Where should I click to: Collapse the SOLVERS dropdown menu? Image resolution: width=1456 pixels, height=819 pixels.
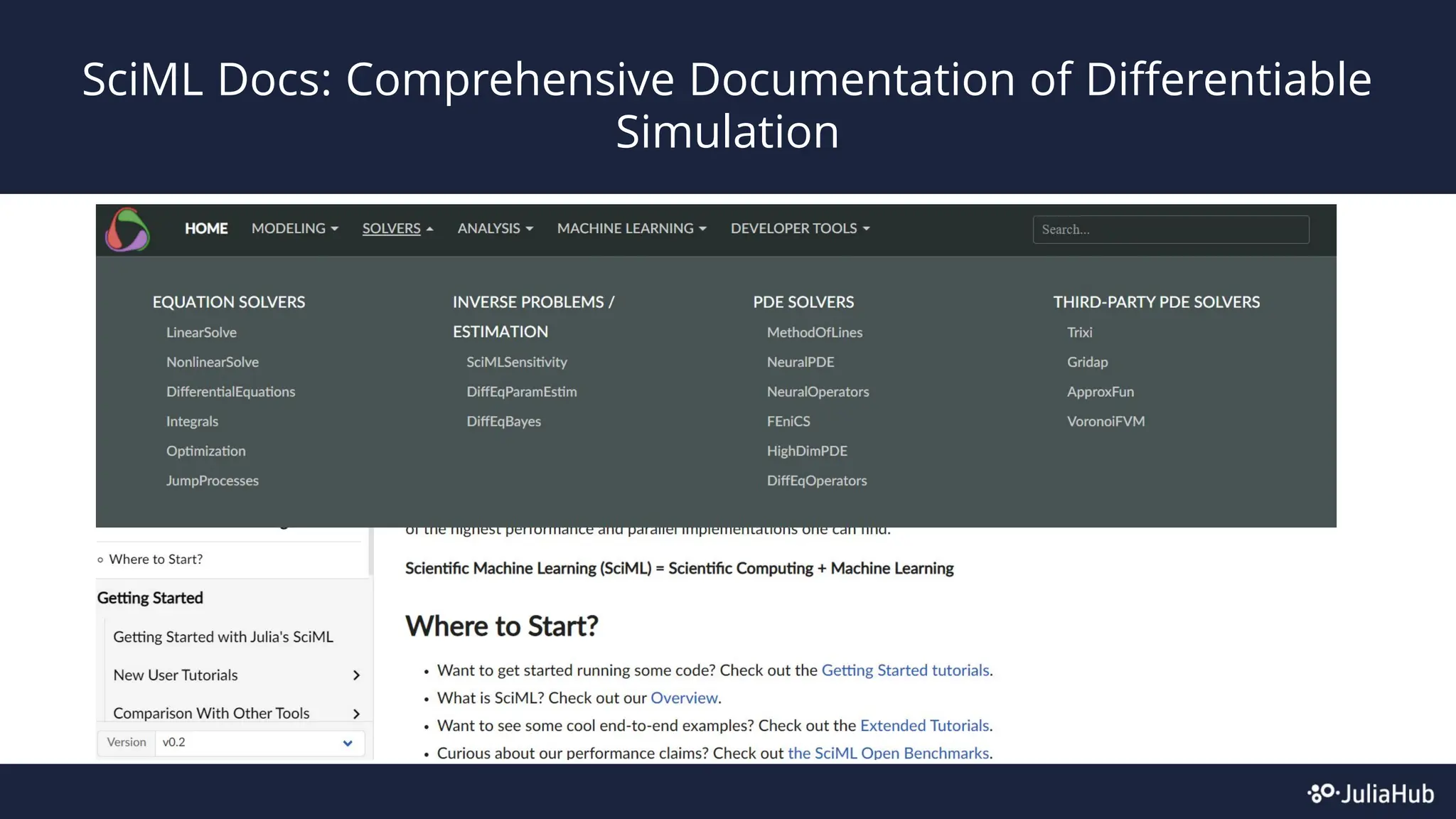(x=398, y=228)
